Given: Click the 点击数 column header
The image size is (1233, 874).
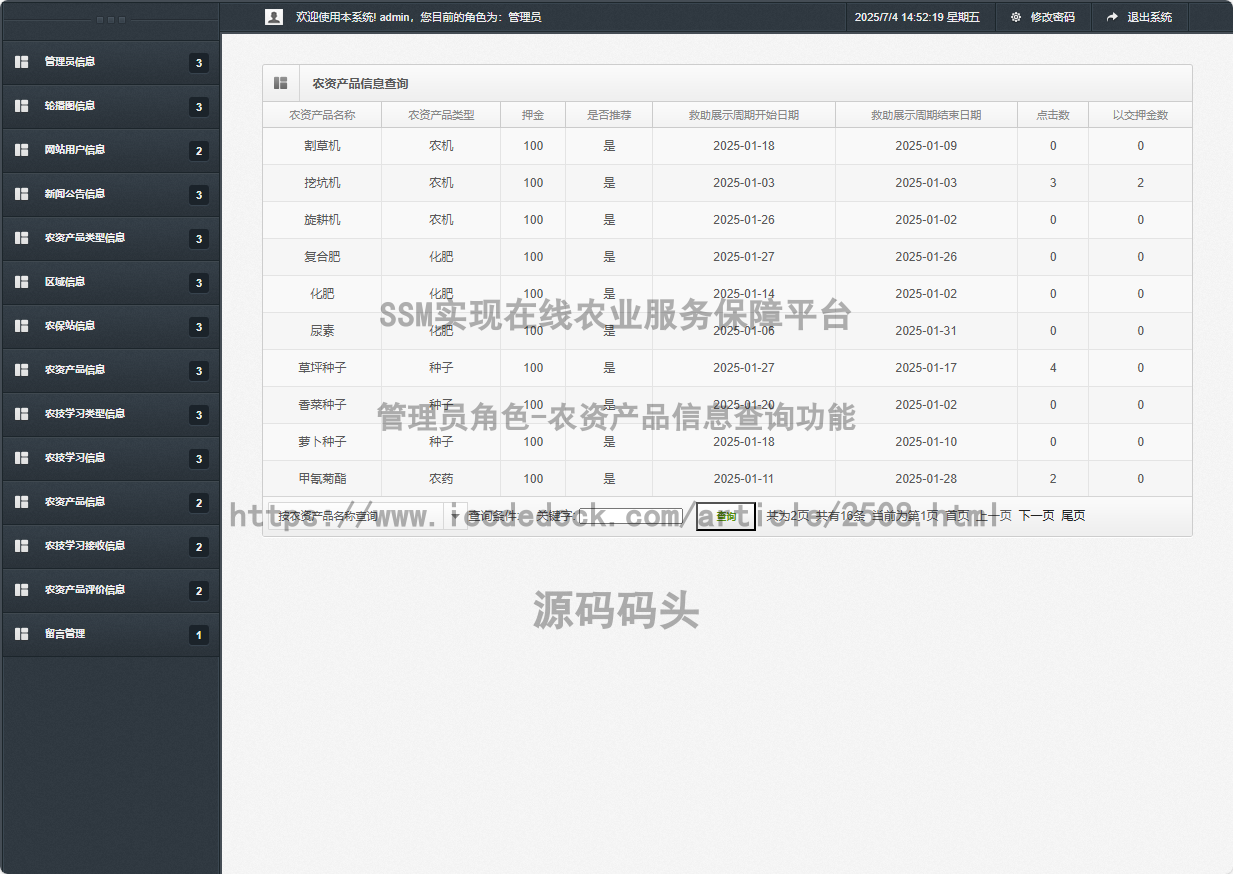Looking at the screenshot, I should pos(1053,115).
